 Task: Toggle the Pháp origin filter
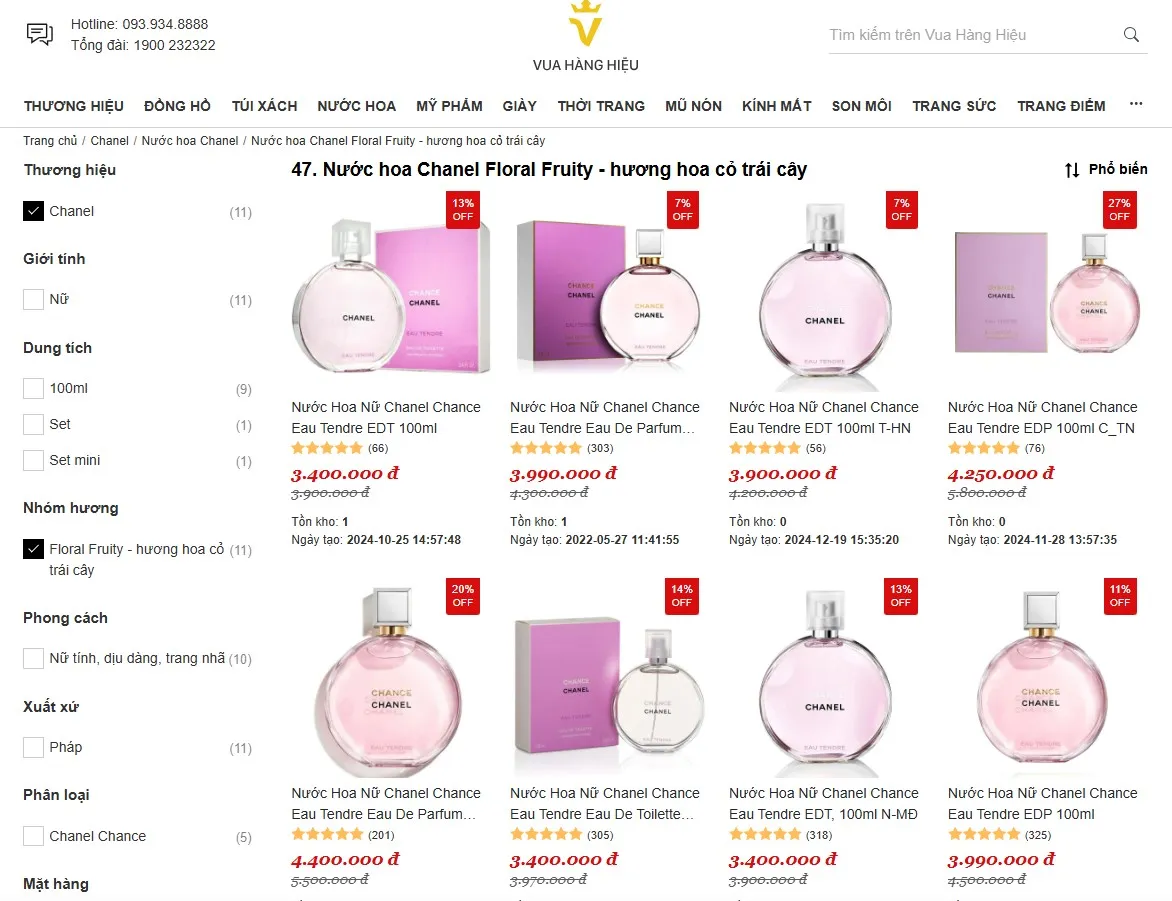point(31,747)
